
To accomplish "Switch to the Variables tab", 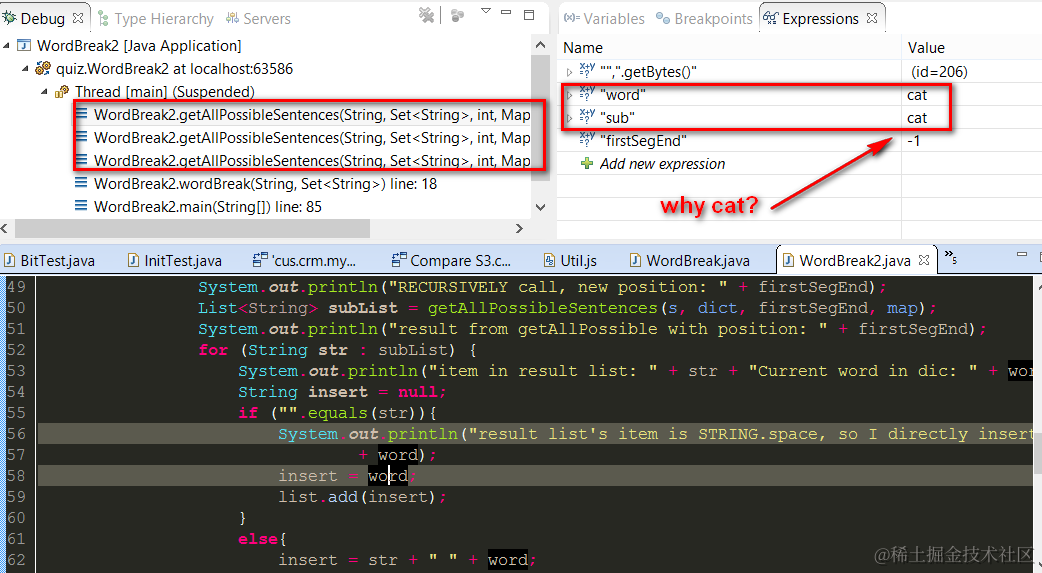I will coord(604,19).
